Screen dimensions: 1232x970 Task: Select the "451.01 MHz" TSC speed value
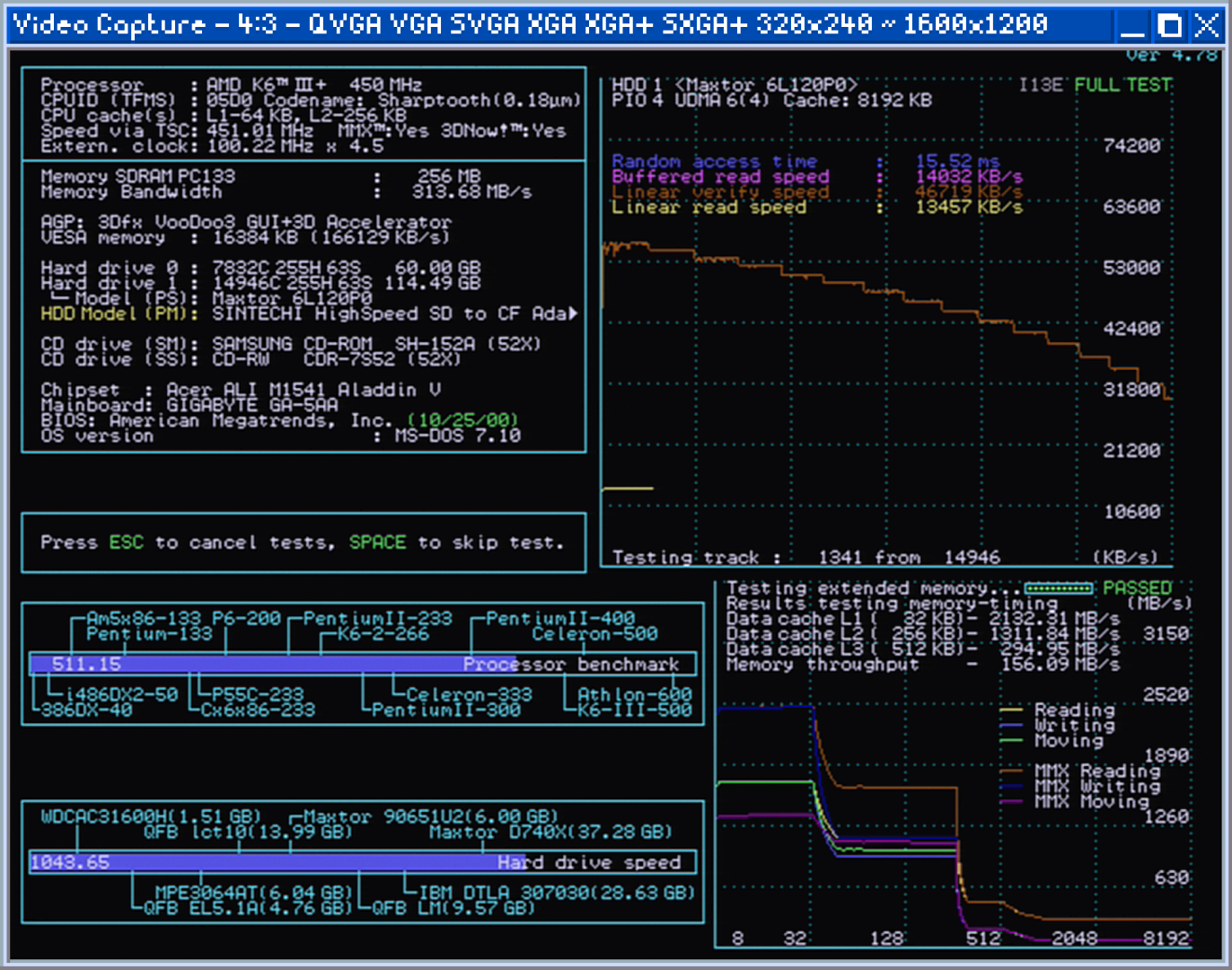(x=260, y=130)
